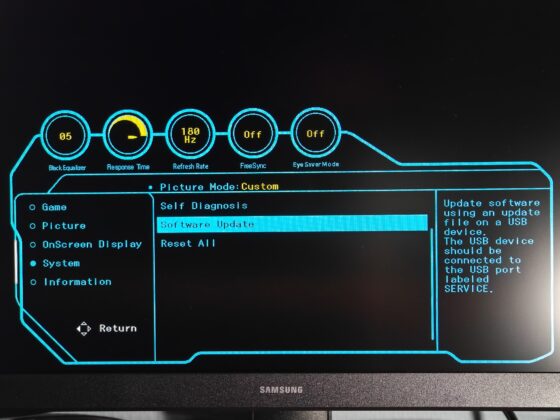Open the OnScreen Display menu category

click(x=92, y=244)
